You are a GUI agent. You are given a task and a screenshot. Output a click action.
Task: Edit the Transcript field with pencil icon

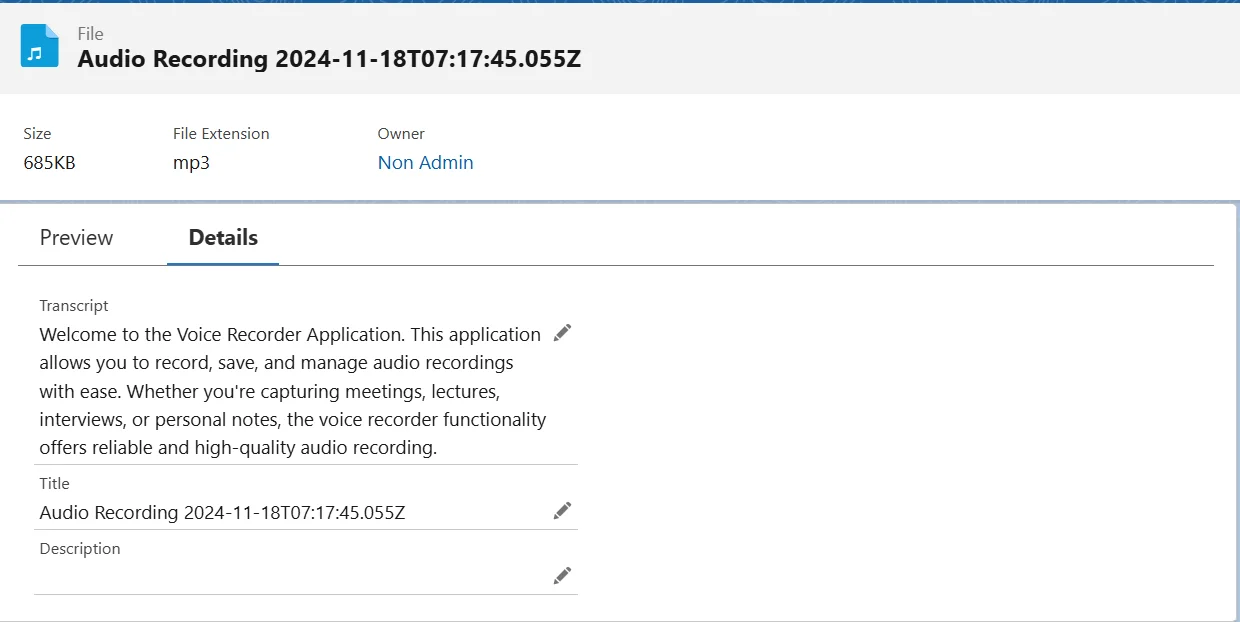(563, 333)
